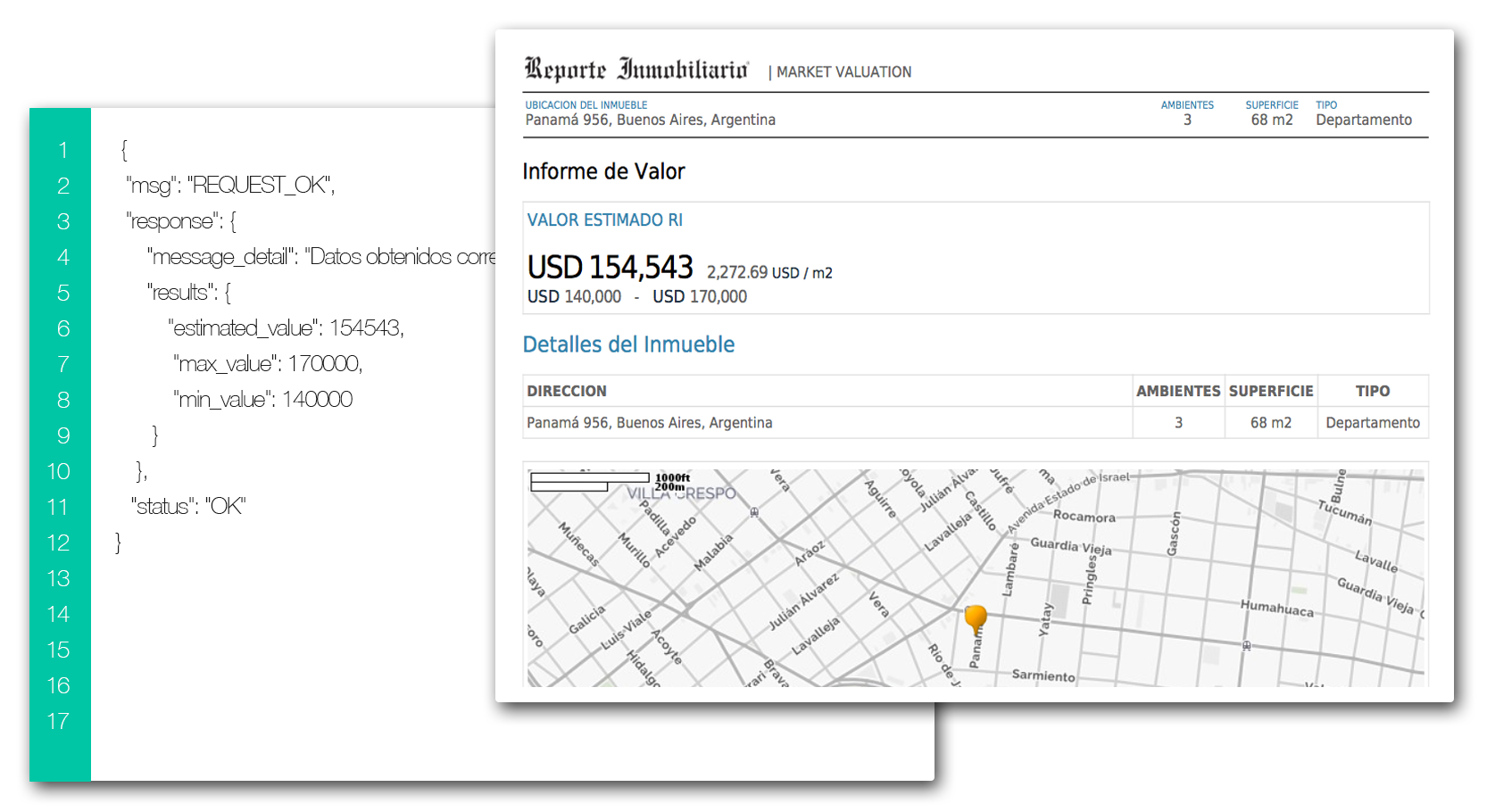Click the orange location pin on the map
Image resolution: width=1487 pixels, height=812 pixels.
click(x=976, y=617)
